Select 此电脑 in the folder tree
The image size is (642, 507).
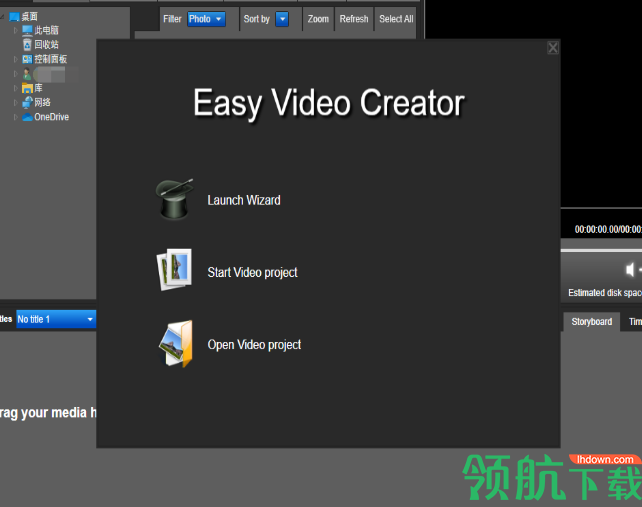(x=46, y=30)
